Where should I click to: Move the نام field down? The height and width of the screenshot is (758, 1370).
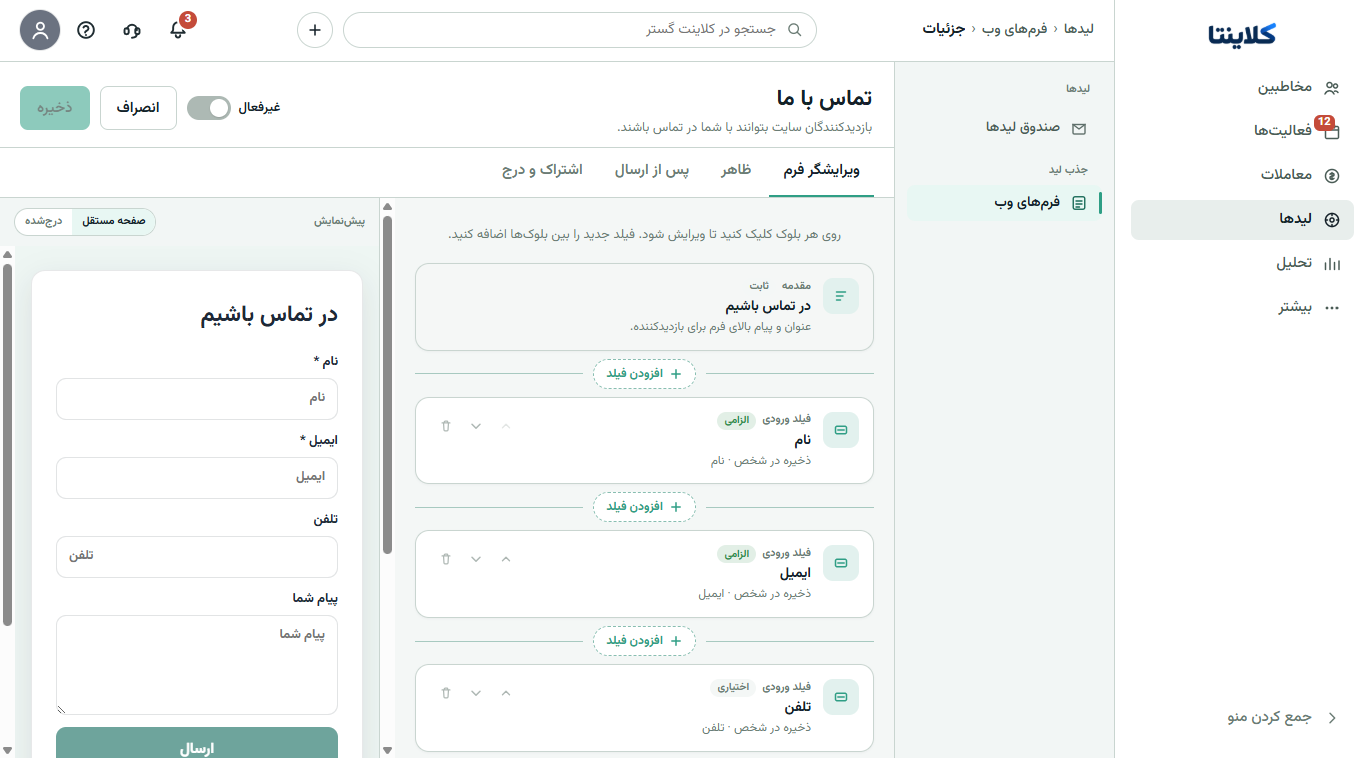pyautogui.click(x=476, y=426)
